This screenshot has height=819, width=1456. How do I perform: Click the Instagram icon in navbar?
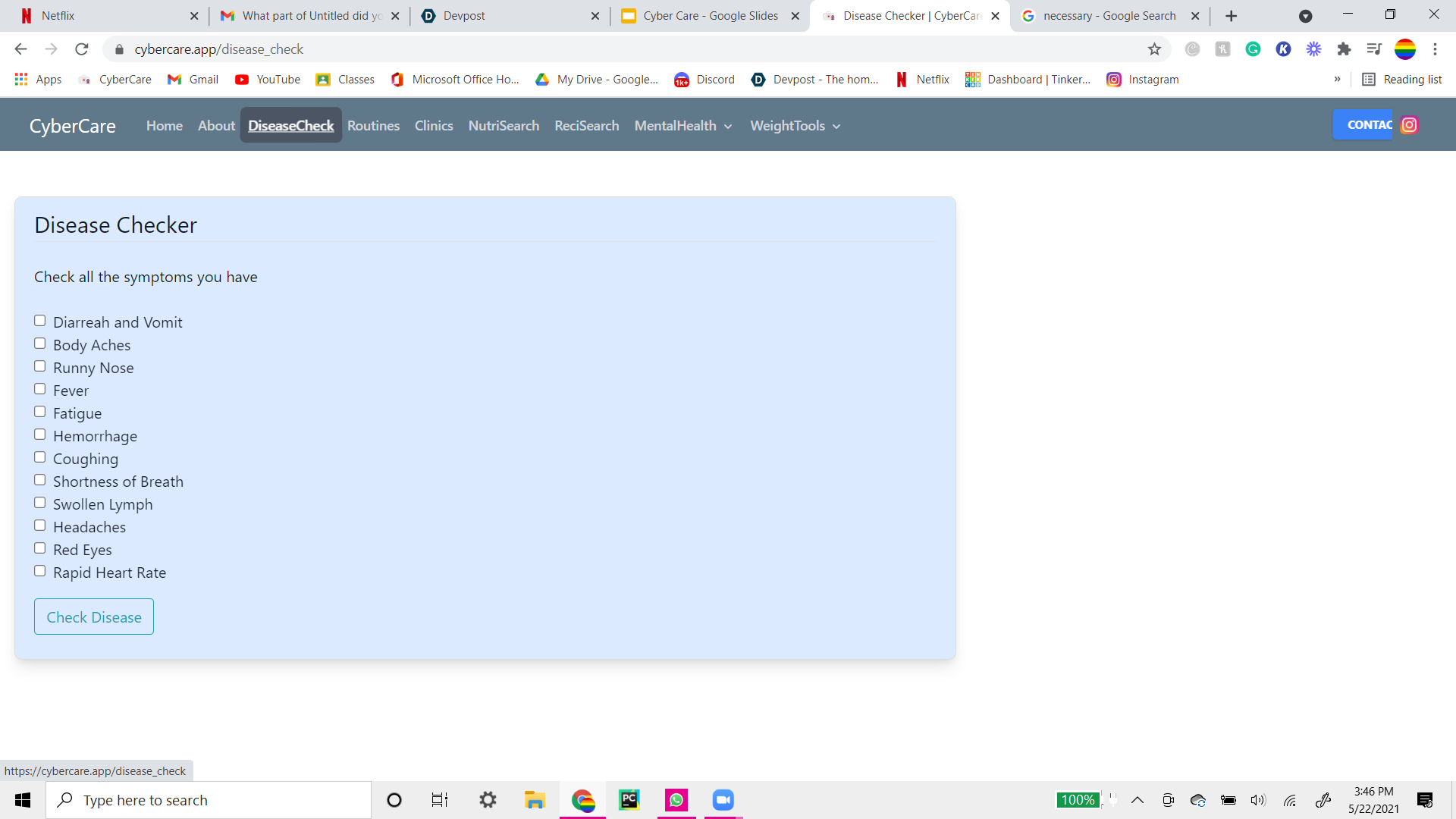tap(1409, 125)
